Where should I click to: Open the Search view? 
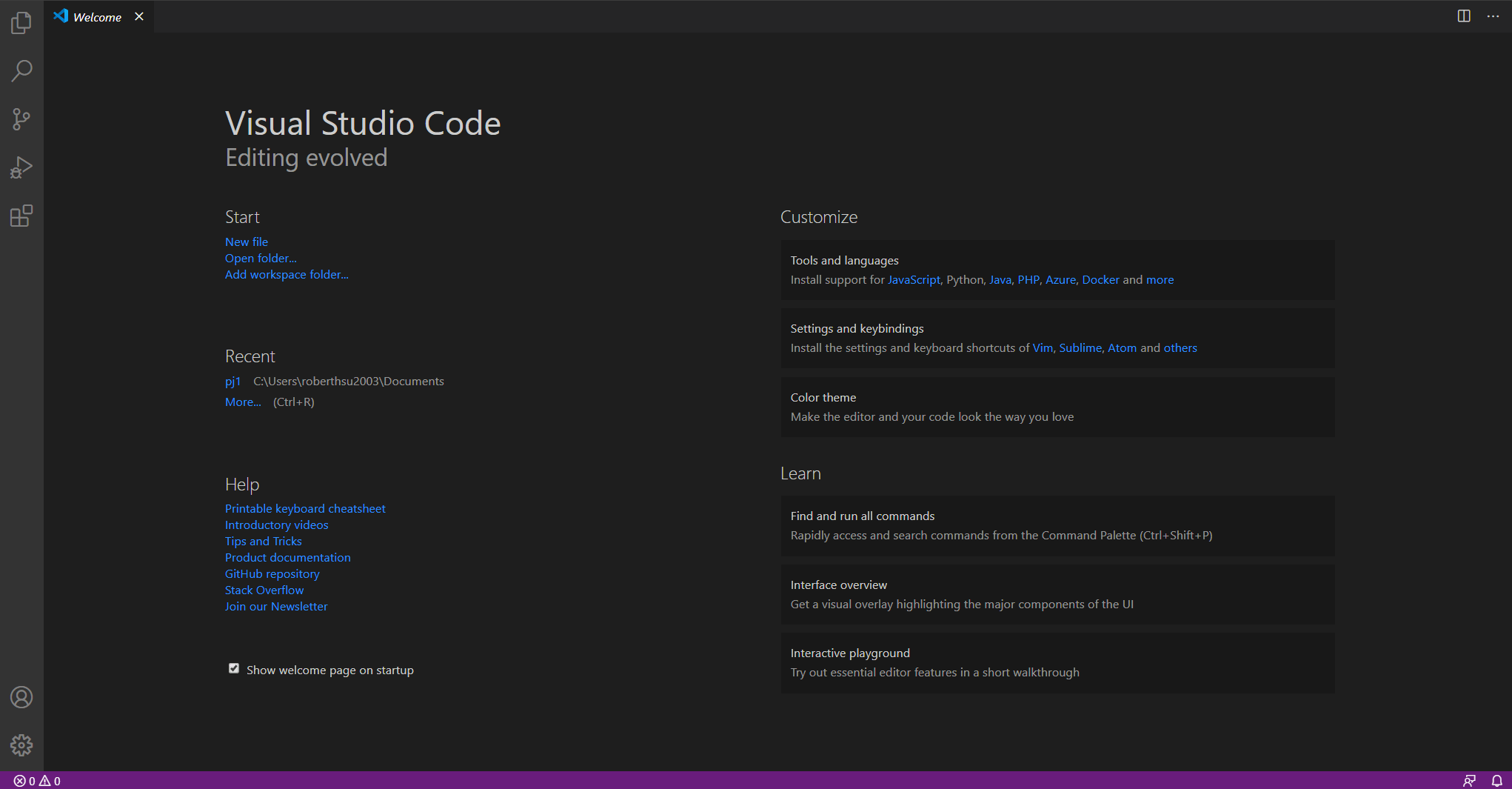click(21, 71)
